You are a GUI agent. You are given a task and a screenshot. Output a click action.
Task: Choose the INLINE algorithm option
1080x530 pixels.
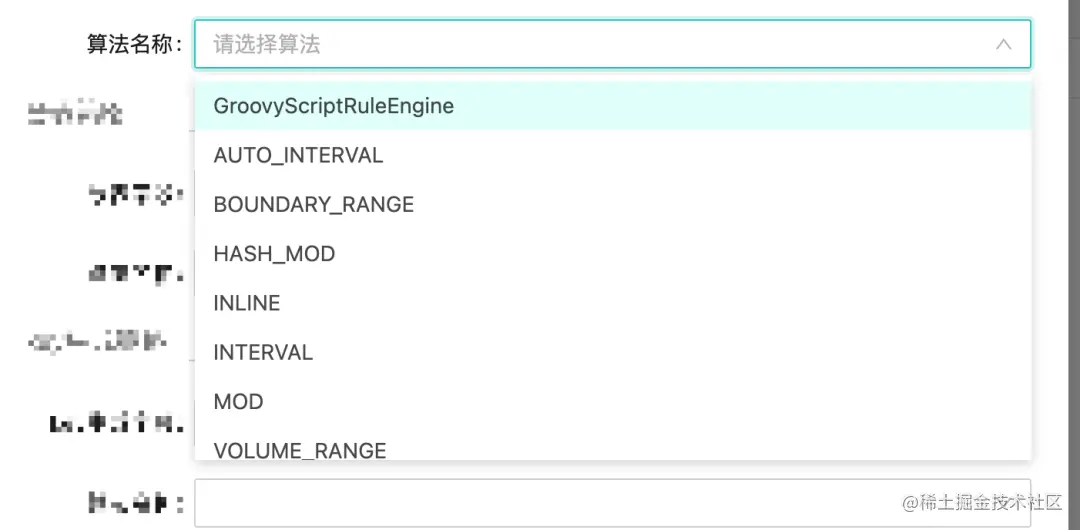point(247,303)
